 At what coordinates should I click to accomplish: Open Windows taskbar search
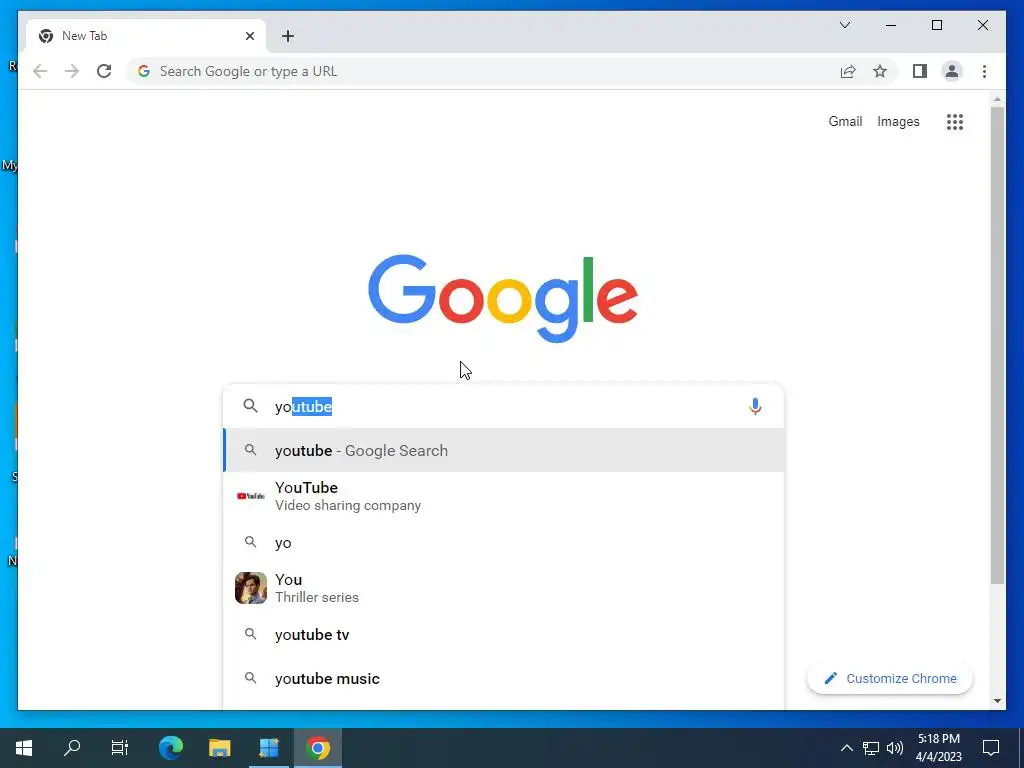[x=72, y=747]
